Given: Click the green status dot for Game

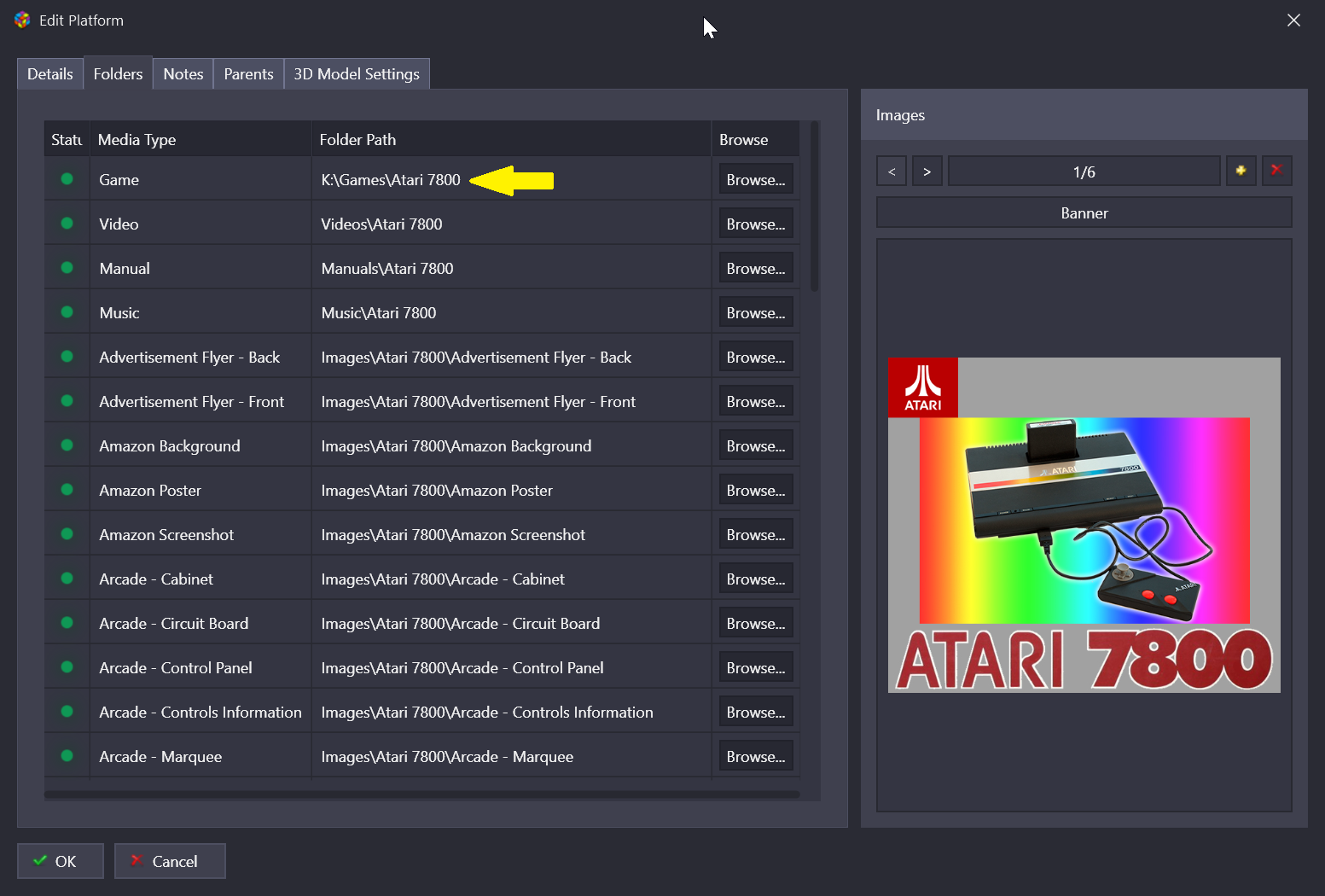Looking at the screenshot, I should [x=67, y=179].
